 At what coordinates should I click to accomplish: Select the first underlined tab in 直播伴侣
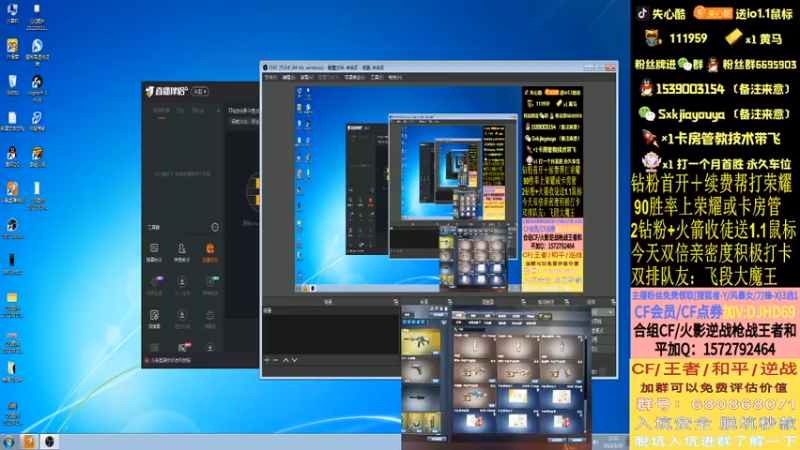click(x=161, y=111)
